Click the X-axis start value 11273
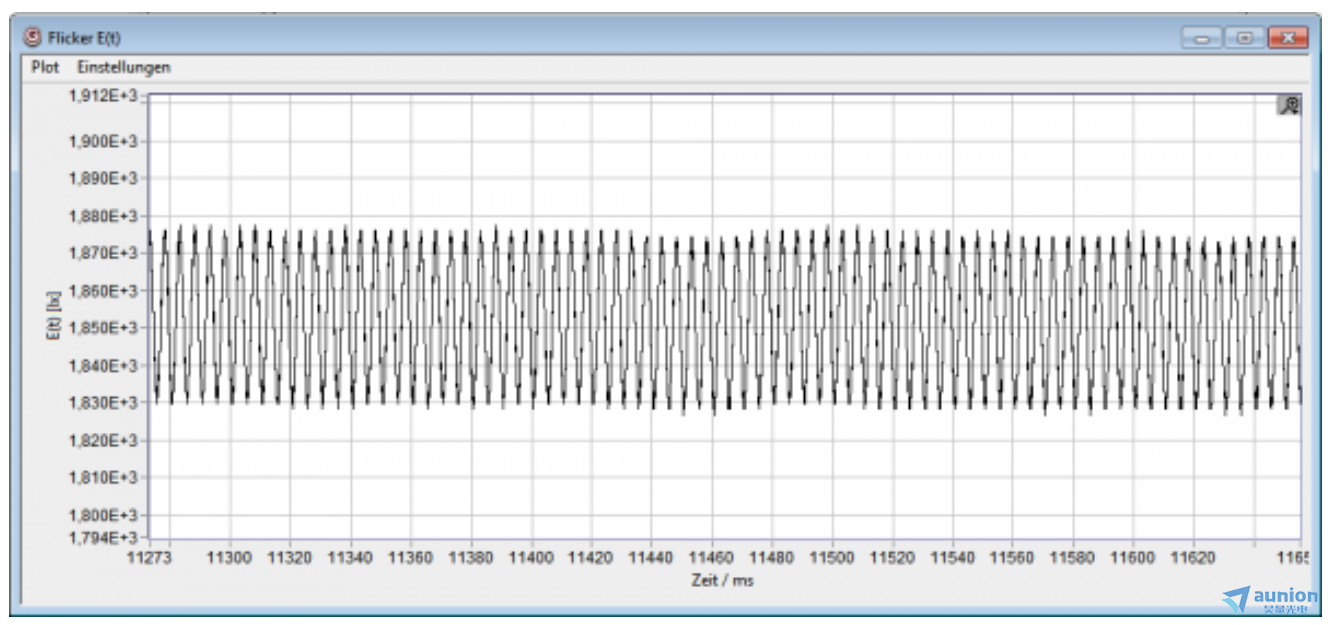The image size is (1330, 625). click(x=148, y=557)
